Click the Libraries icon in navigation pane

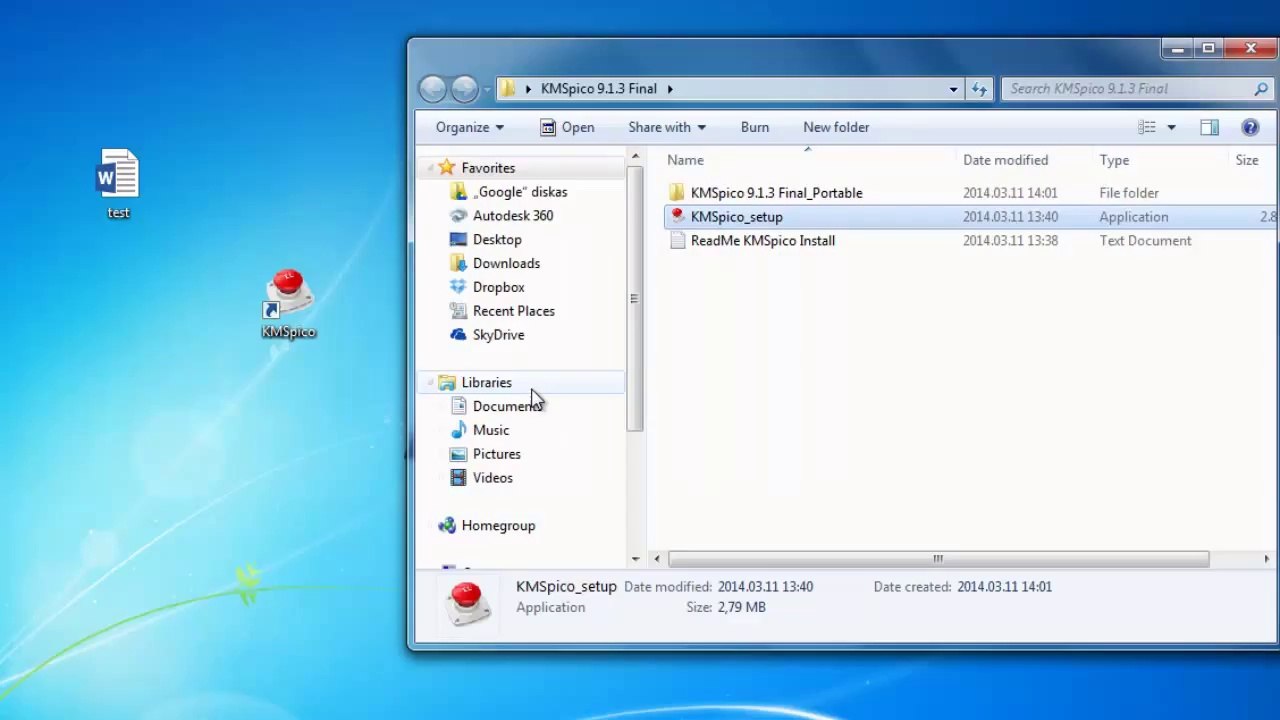(x=446, y=383)
